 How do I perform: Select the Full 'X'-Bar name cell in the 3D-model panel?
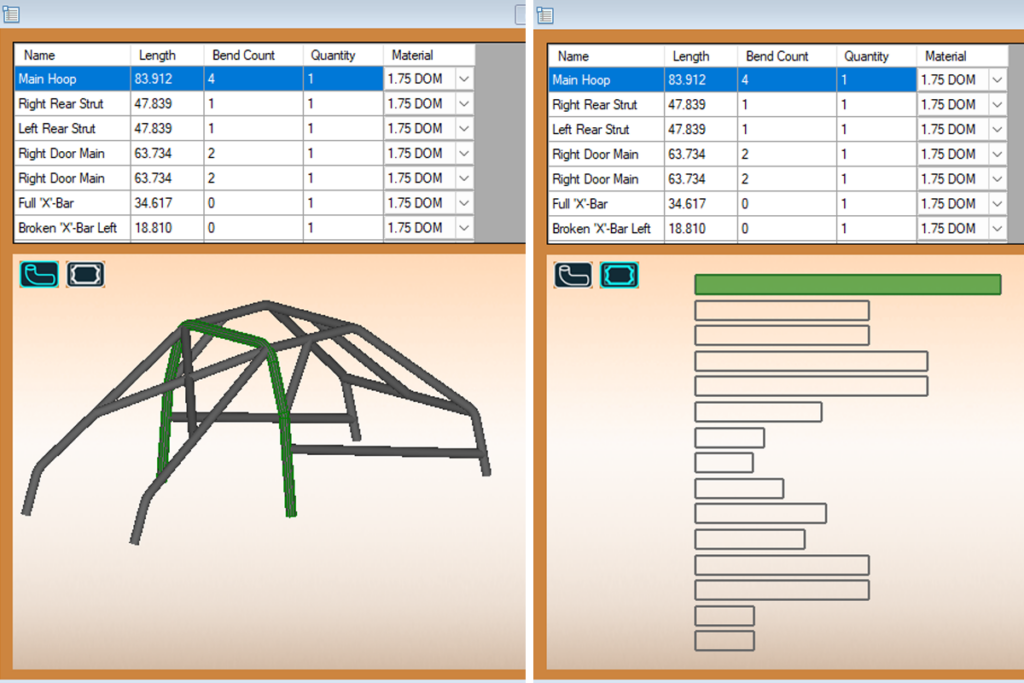[x=72, y=203]
